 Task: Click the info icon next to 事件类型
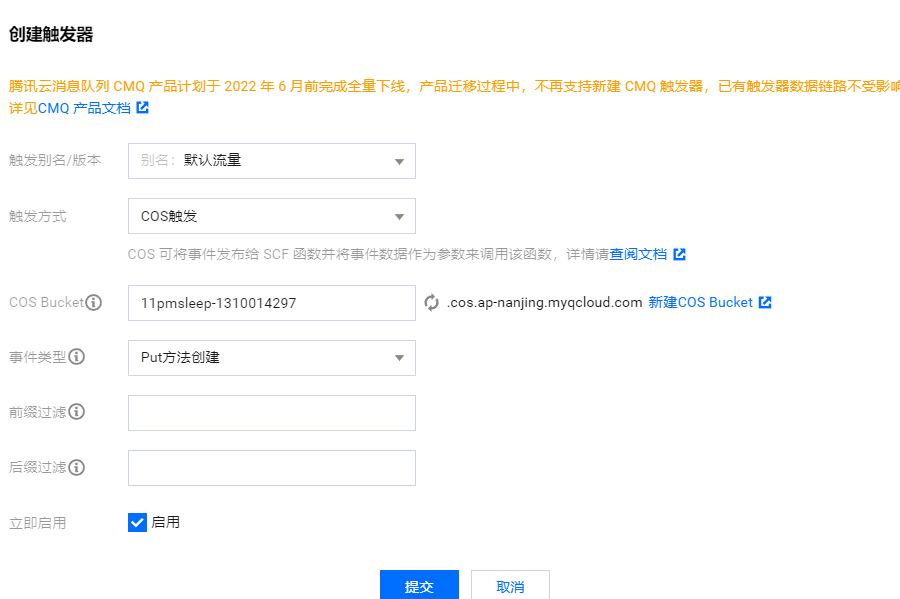pyautogui.click(x=76, y=357)
